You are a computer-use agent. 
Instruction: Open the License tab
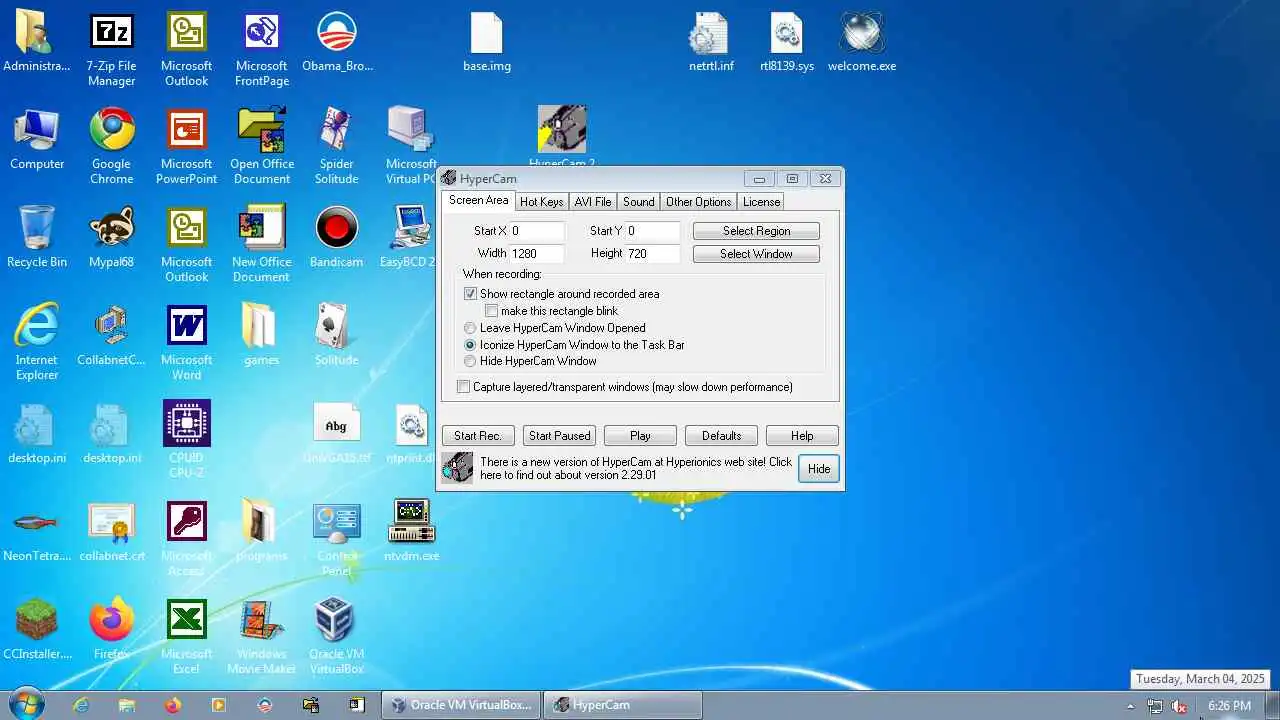coord(761,202)
